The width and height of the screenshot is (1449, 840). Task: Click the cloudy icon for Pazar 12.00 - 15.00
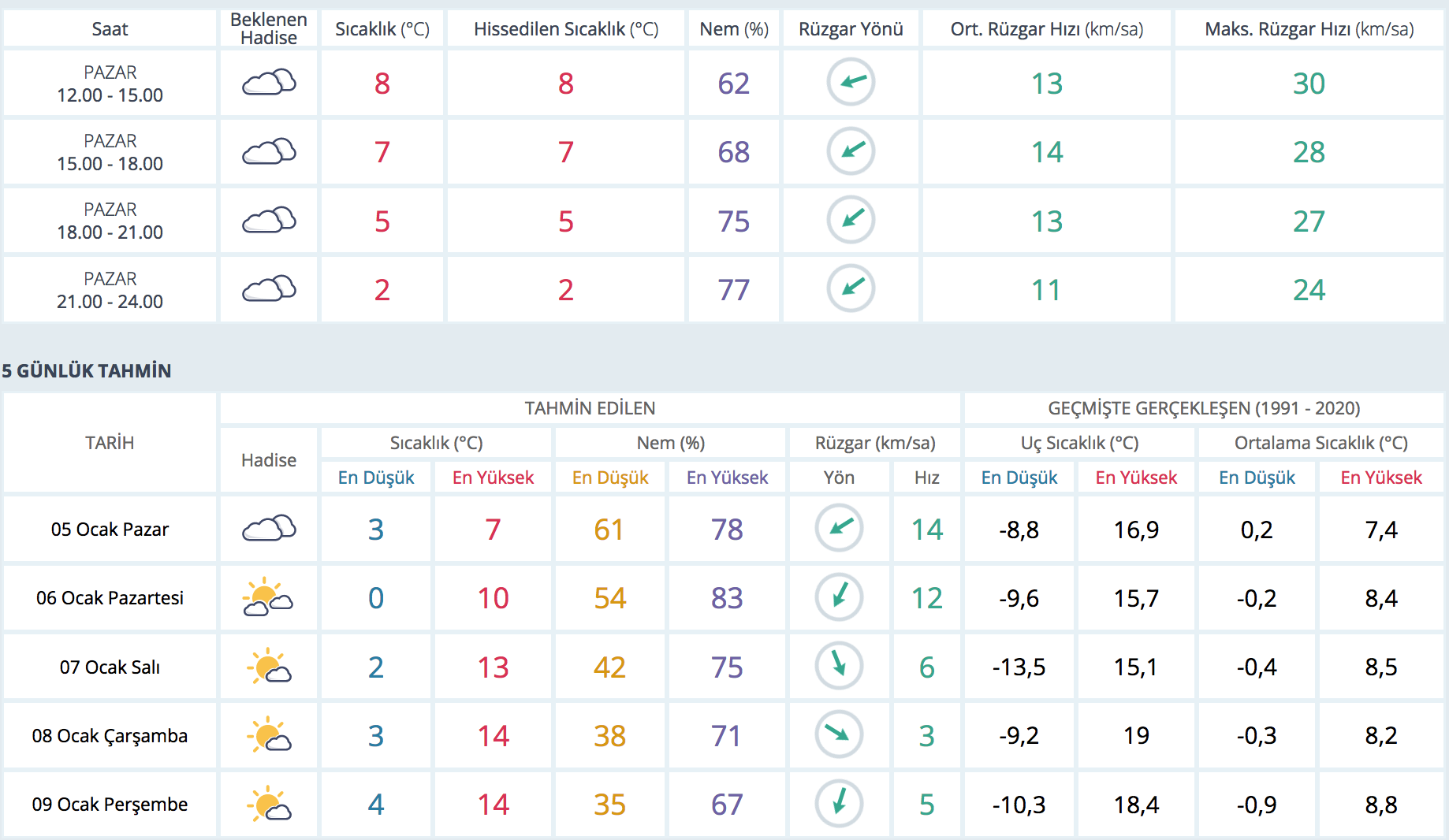(269, 83)
